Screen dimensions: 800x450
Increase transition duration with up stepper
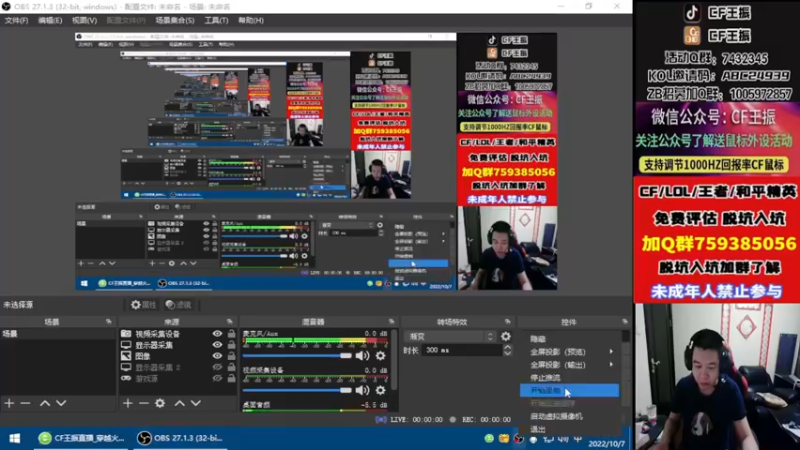(507, 347)
